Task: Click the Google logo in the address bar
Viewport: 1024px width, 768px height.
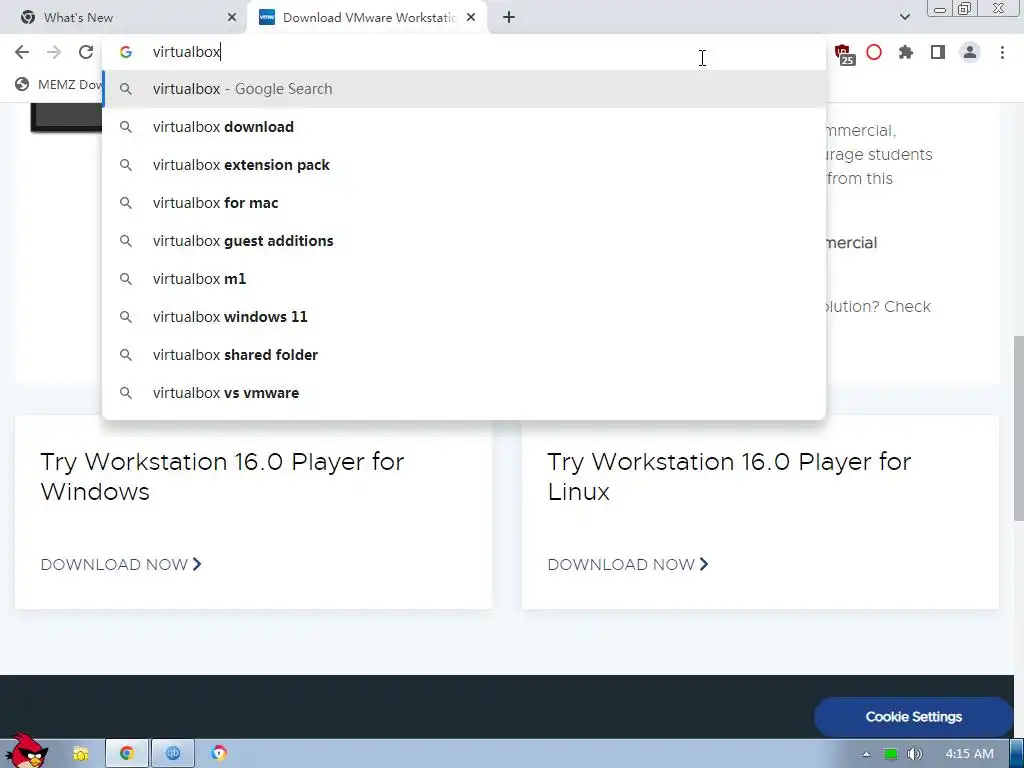Action: (x=126, y=52)
